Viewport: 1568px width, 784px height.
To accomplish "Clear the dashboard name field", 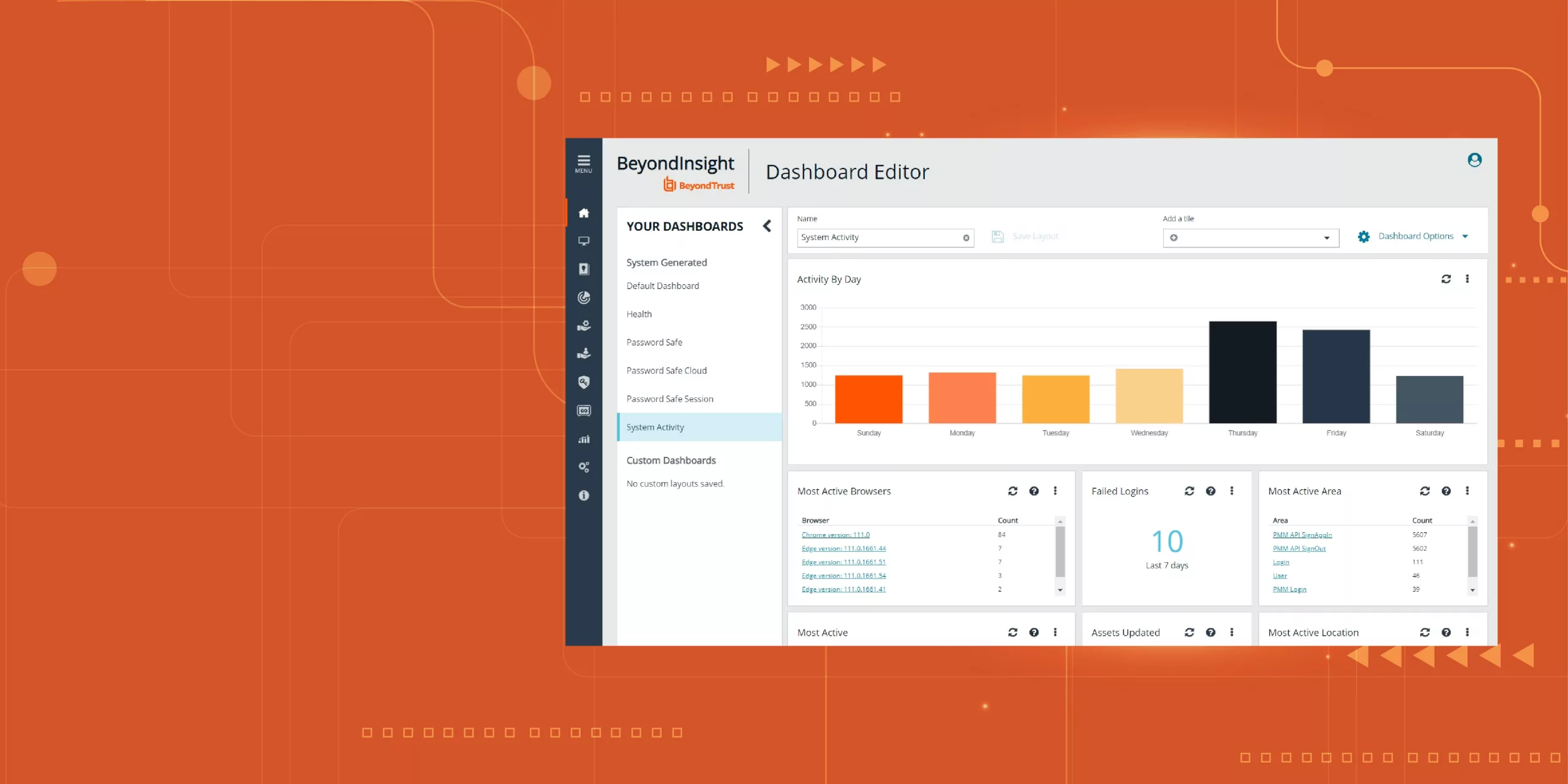I will [966, 238].
